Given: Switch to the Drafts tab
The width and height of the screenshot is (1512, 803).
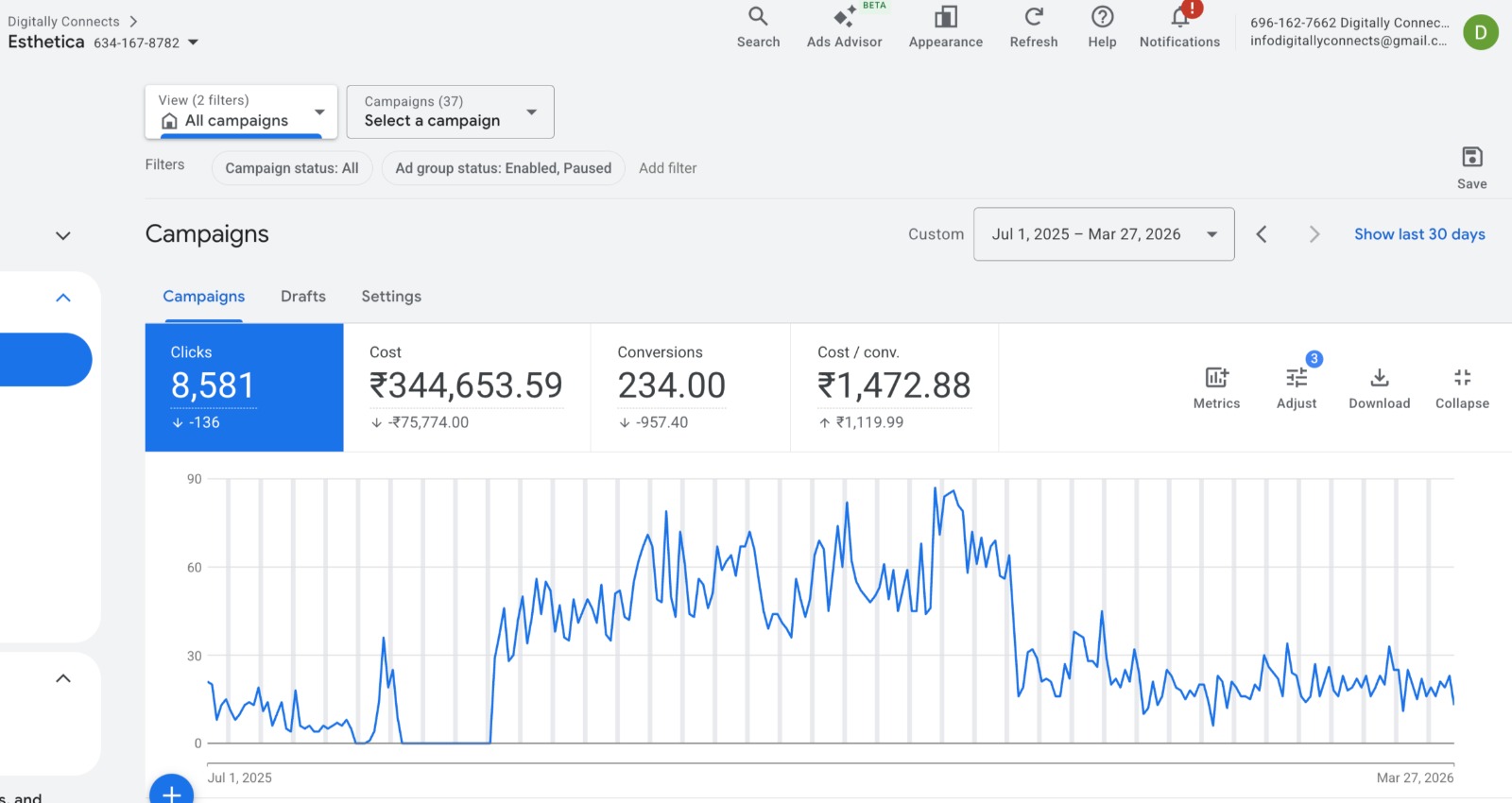Looking at the screenshot, I should tap(302, 297).
